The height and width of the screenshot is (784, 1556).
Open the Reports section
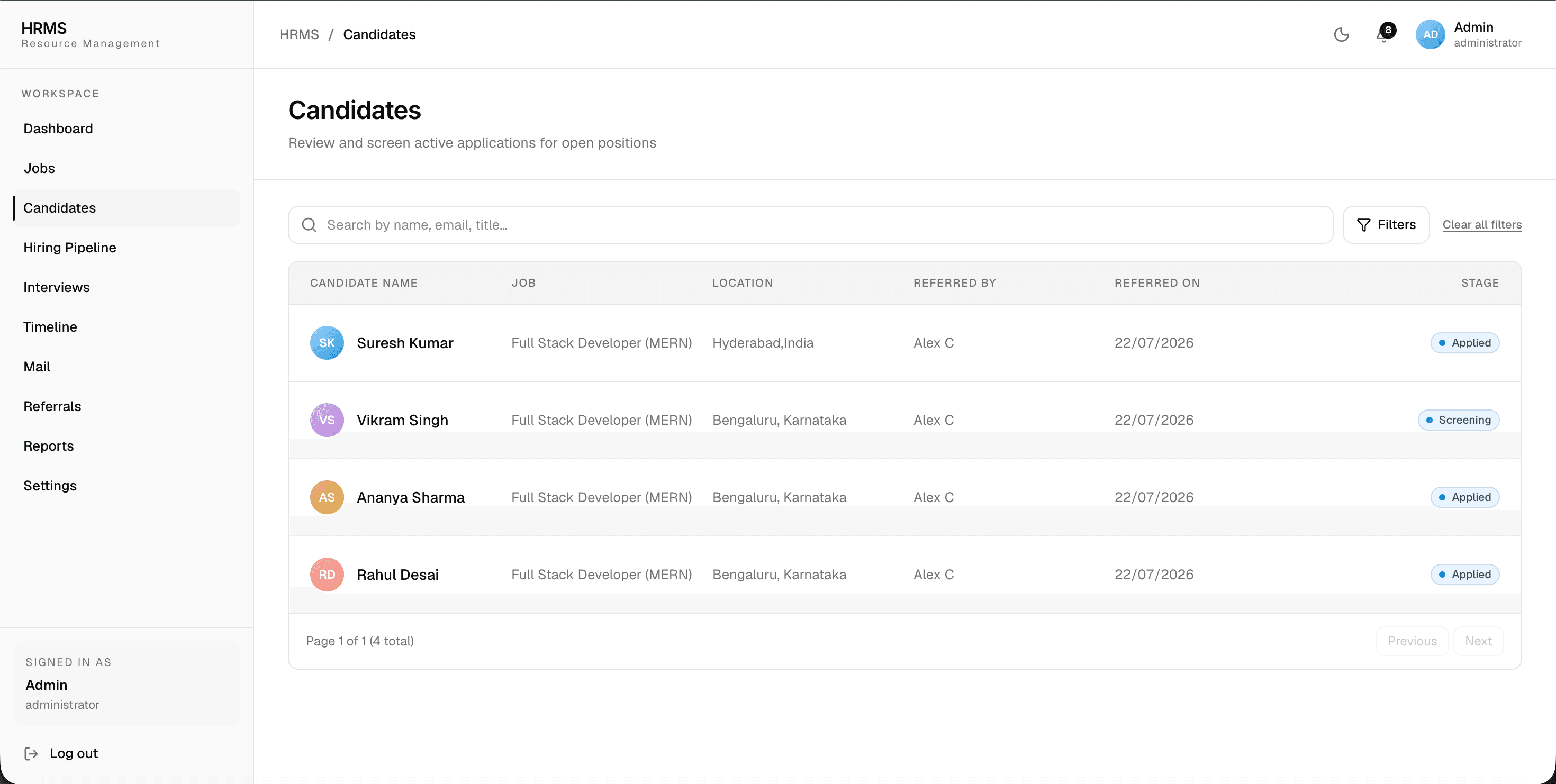pyautogui.click(x=127, y=446)
